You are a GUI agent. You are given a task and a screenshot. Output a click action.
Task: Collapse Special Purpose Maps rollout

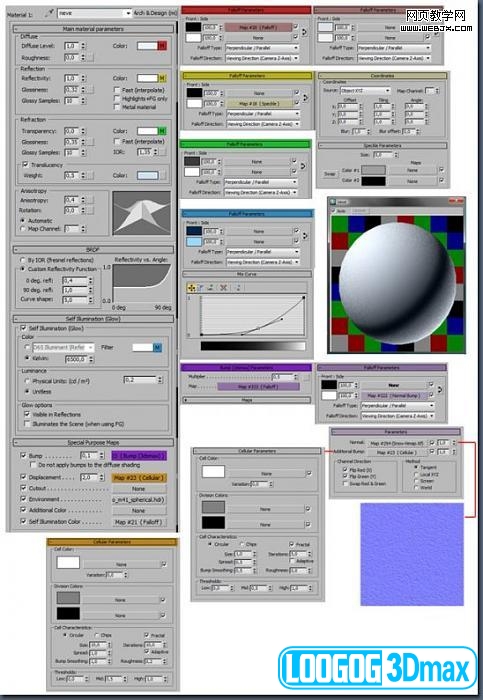(93, 443)
